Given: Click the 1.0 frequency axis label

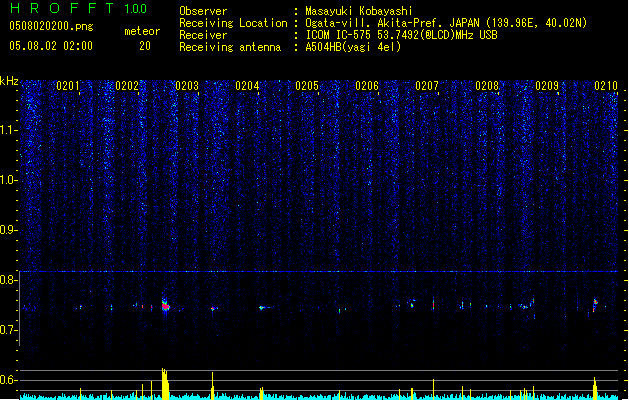Looking at the screenshot, I should pyautogui.click(x=9, y=180).
